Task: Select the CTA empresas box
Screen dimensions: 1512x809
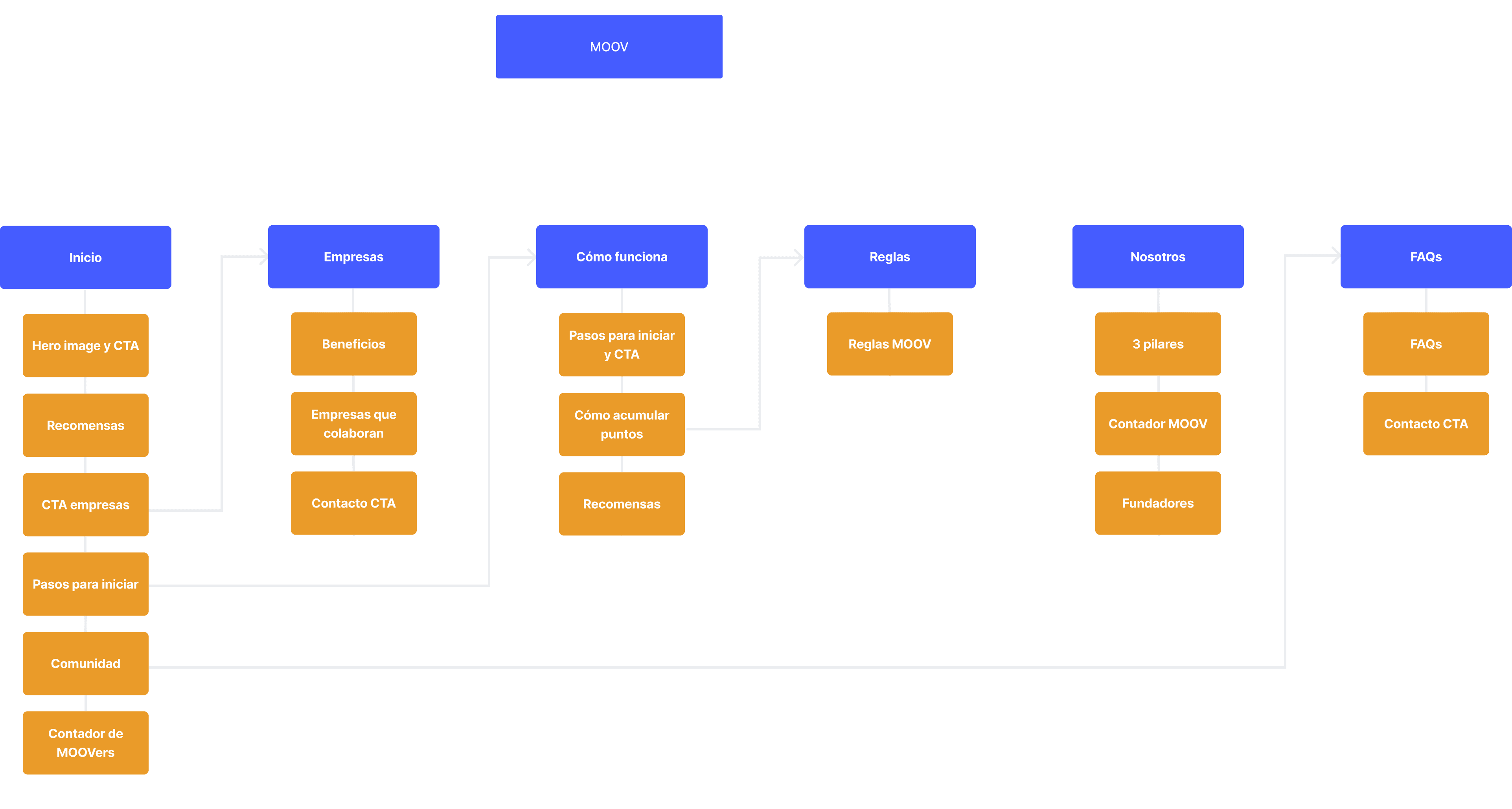Action: pyautogui.click(x=86, y=504)
